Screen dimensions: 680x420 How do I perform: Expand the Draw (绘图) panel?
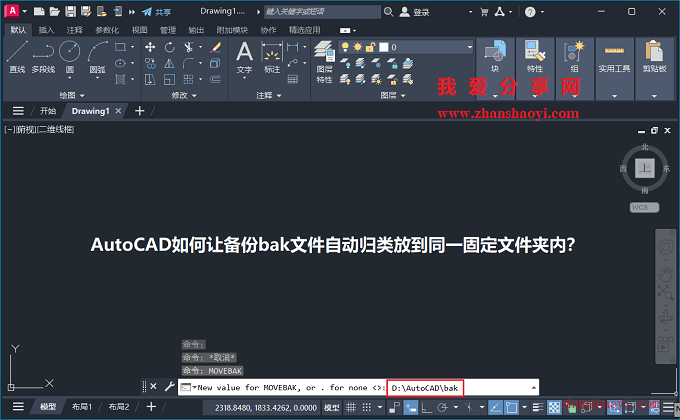[72, 95]
